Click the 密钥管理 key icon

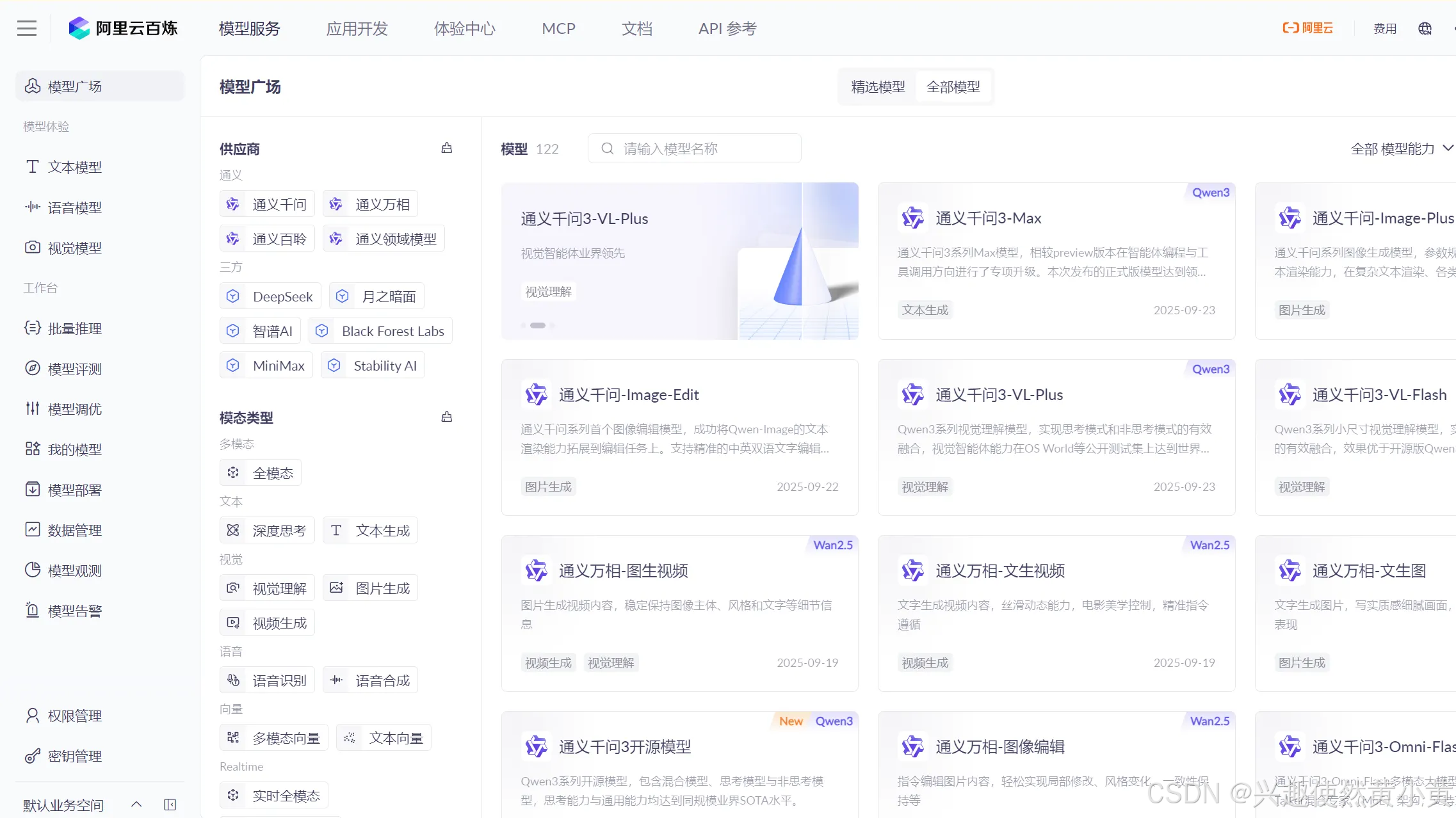pos(33,756)
